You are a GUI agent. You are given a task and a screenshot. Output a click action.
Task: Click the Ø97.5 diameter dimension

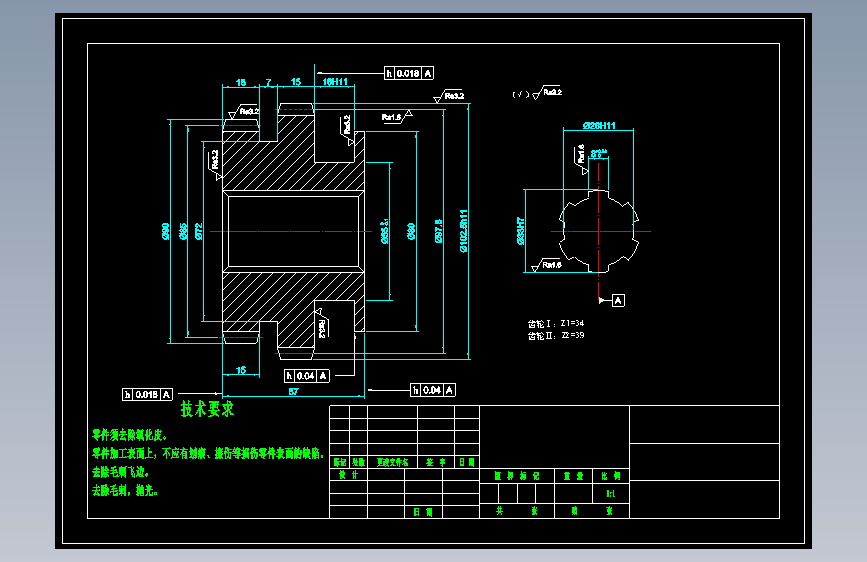[438, 231]
